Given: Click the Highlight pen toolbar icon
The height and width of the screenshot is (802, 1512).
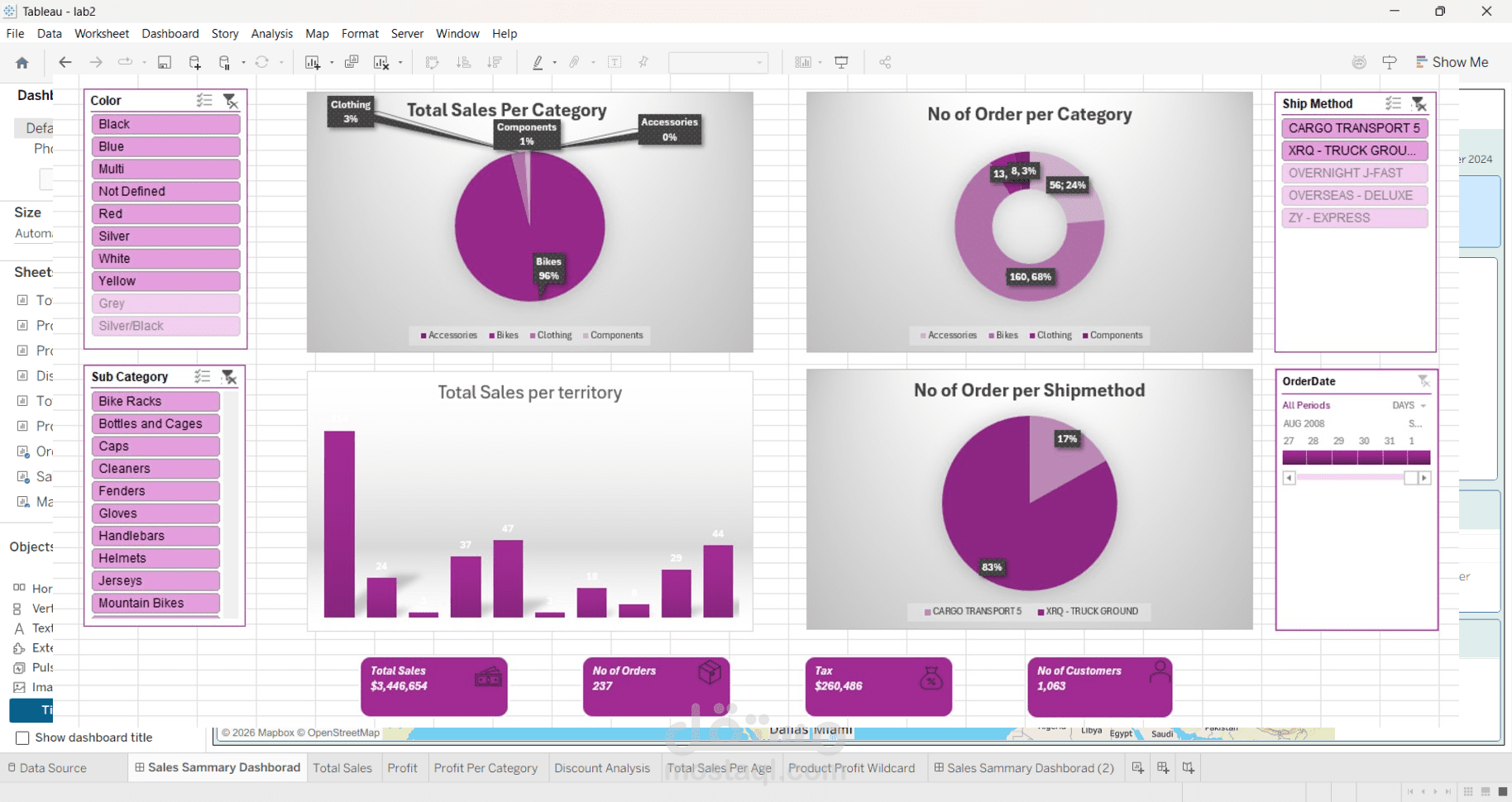Looking at the screenshot, I should [538, 62].
